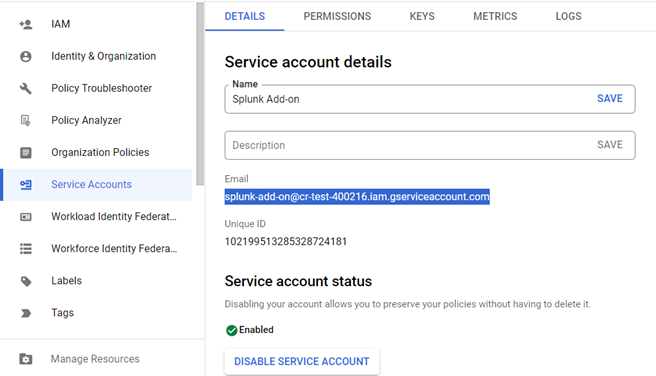Click the highlighted service account email
The width and height of the screenshot is (656, 376).
pyautogui.click(x=357, y=197)
